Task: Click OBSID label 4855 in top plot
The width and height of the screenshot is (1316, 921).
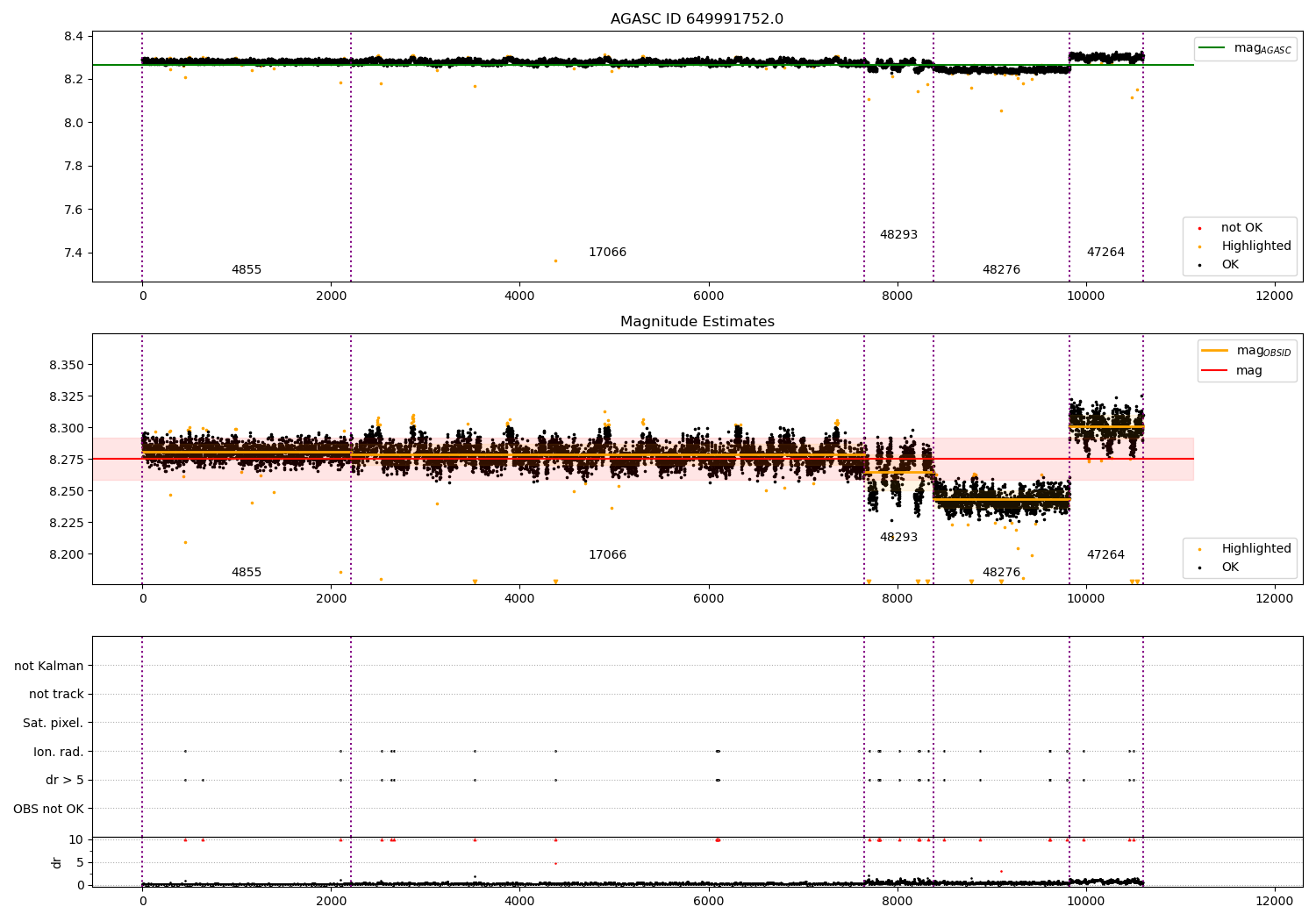Action: 247,270
